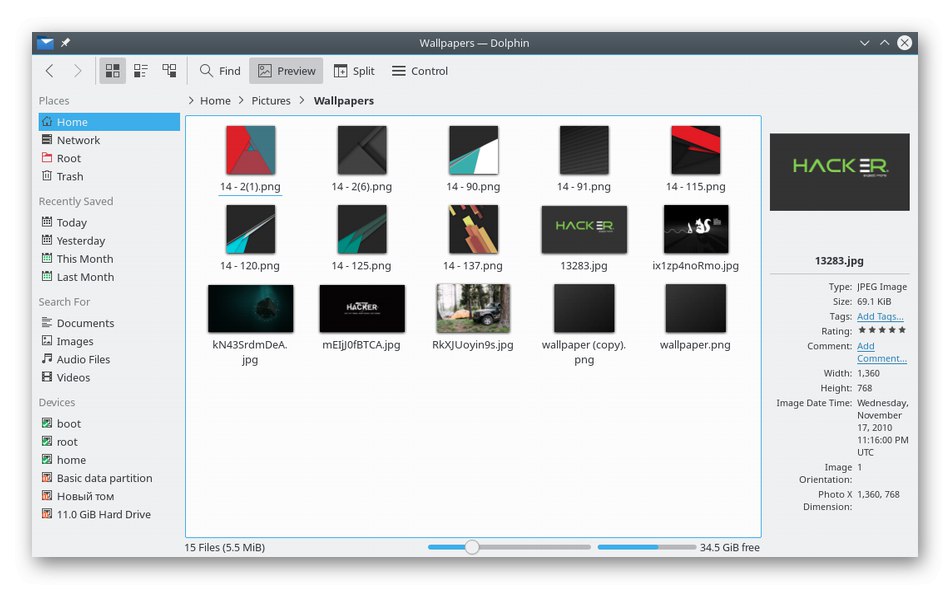Click the free space bar

646,547
